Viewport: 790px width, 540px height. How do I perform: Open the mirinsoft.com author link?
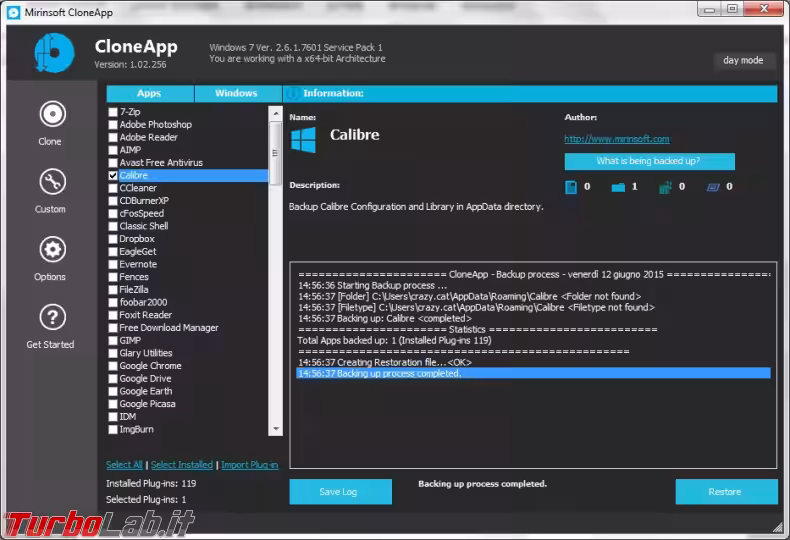tap(616, 139)
